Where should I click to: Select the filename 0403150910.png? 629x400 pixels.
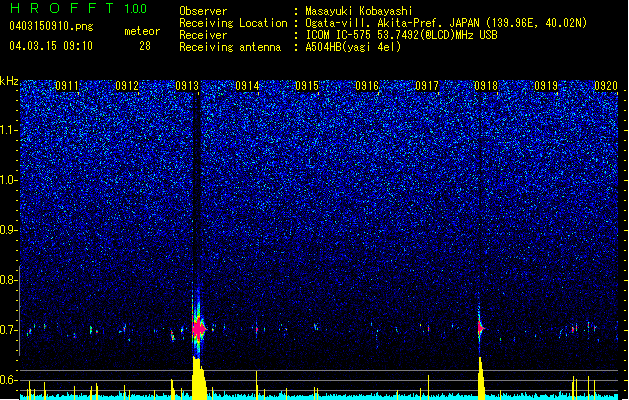(51, 26)
